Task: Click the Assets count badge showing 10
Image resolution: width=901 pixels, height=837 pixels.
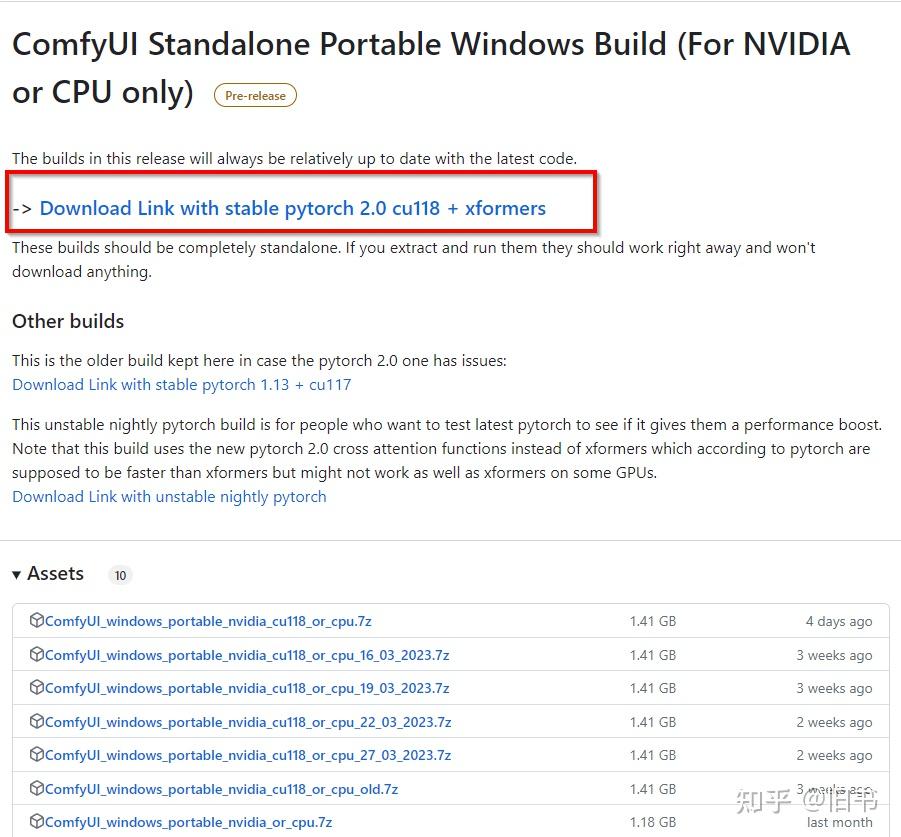Action: click(x=120, y=575)
